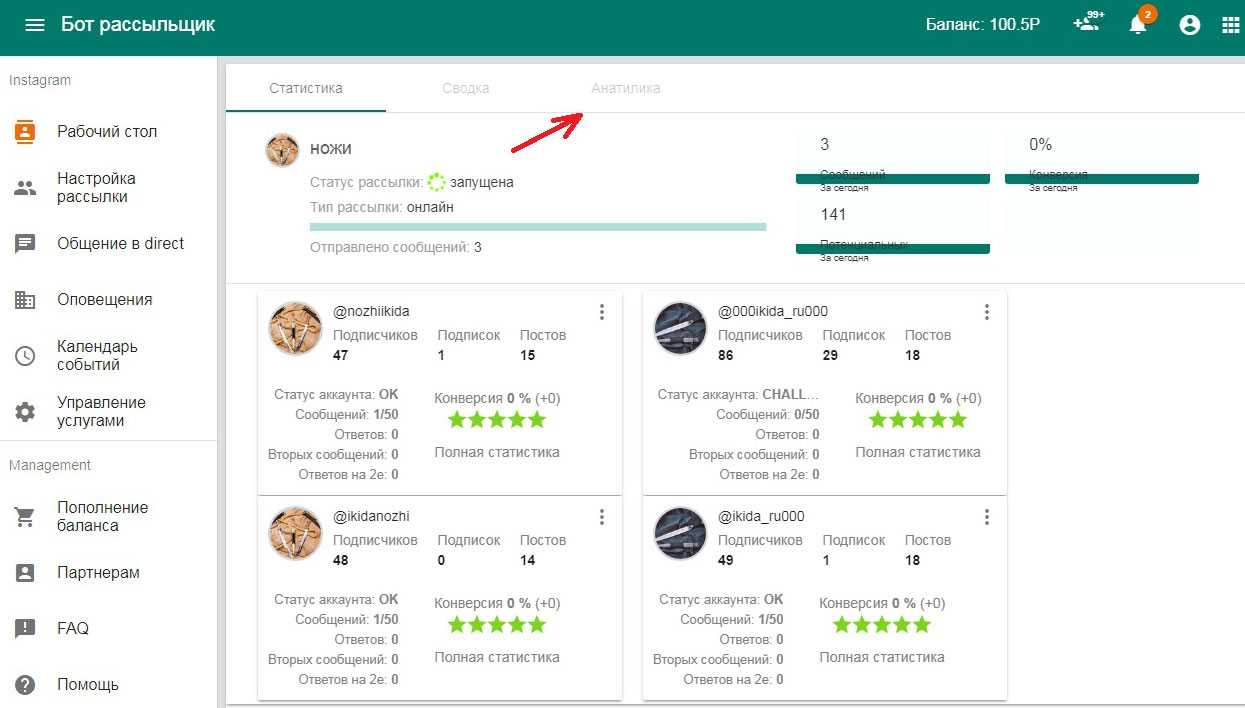Switch to the Сводка tab
Image resolution: width=1245 pixels, height=708 pixels.
point(465,88)
